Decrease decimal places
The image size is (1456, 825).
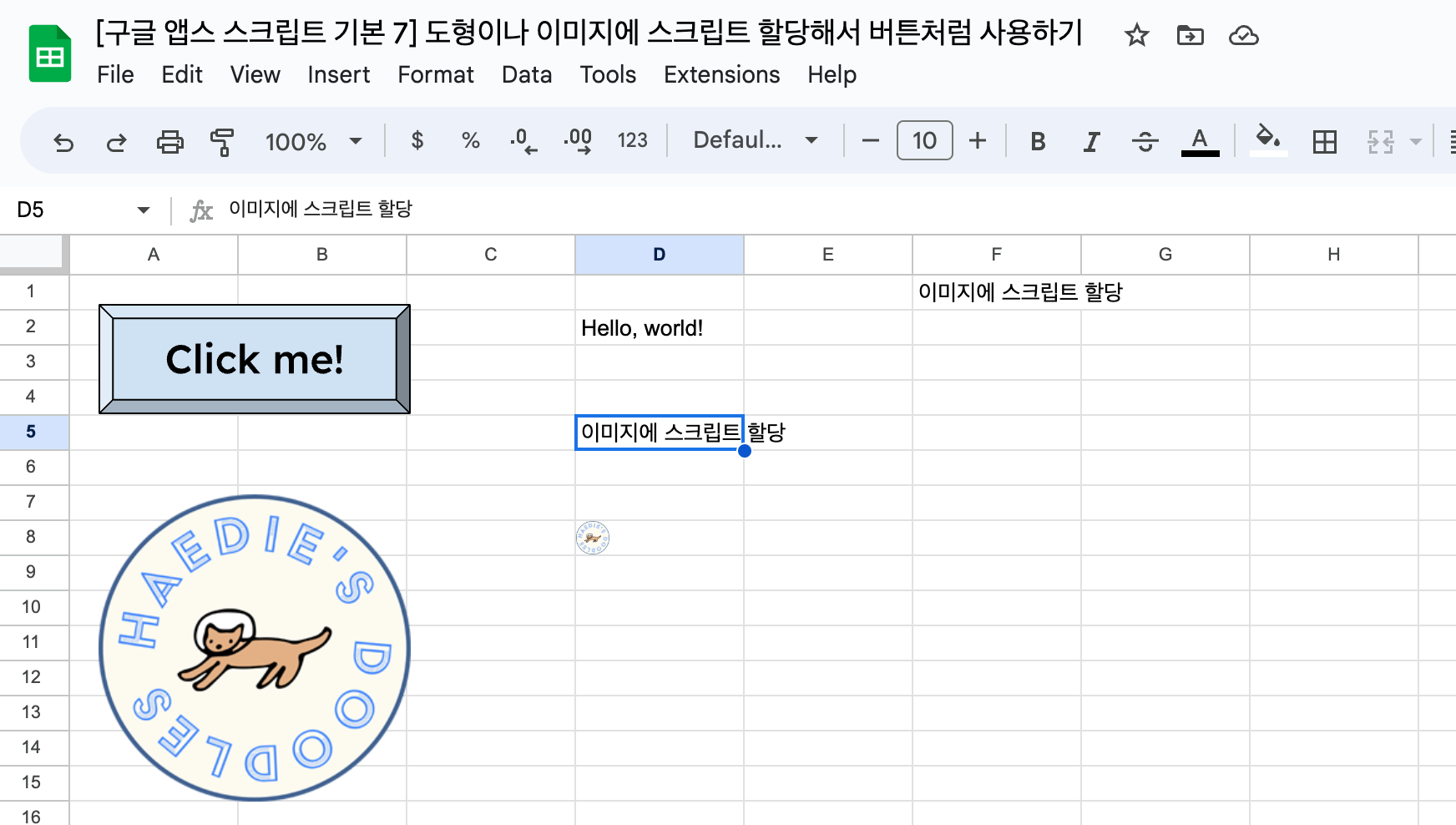coord(523,140)
